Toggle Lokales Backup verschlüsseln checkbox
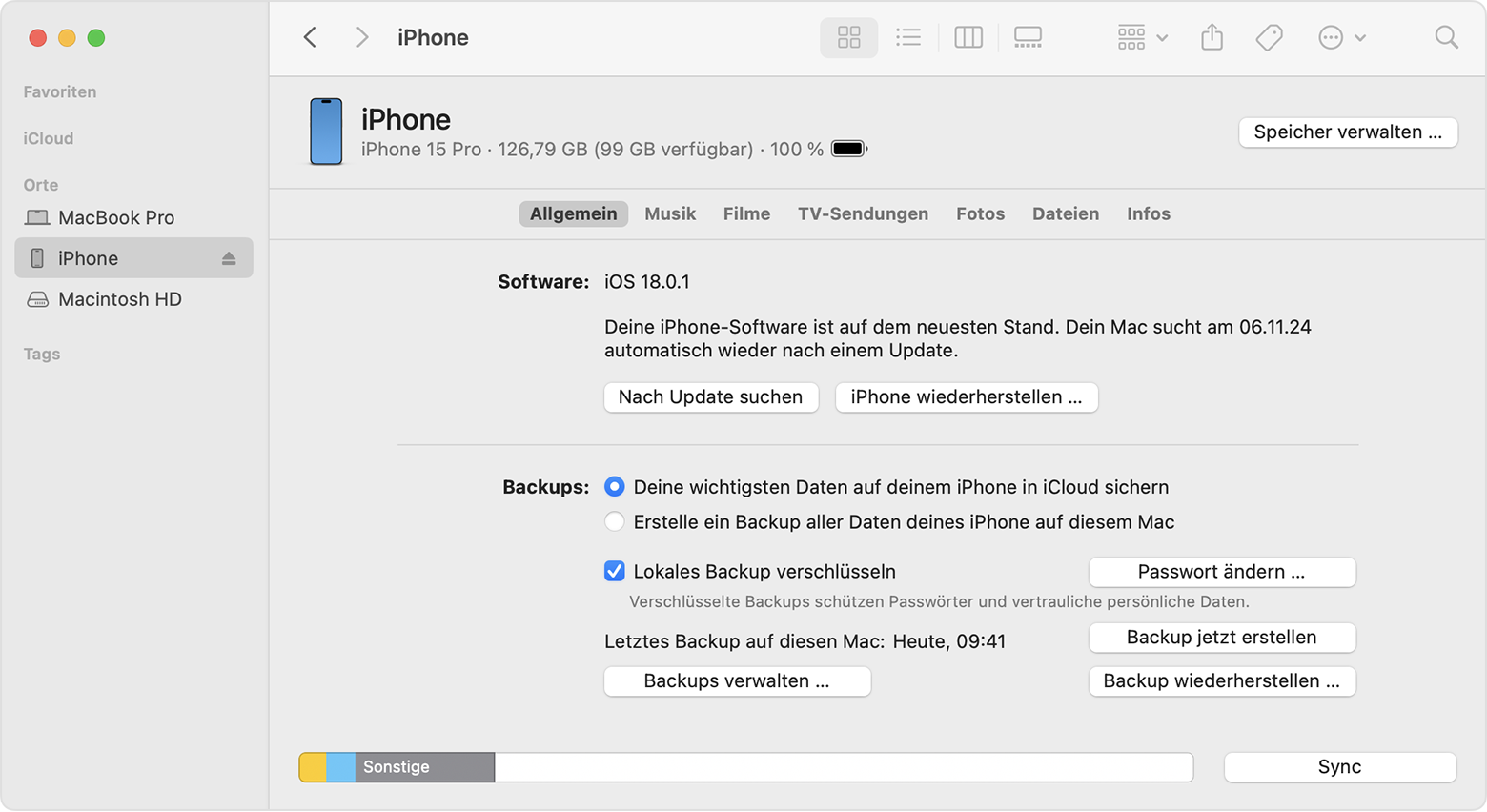Image resolution: width=1487 pixels, height=812 pixels. (x=615, y=571)
